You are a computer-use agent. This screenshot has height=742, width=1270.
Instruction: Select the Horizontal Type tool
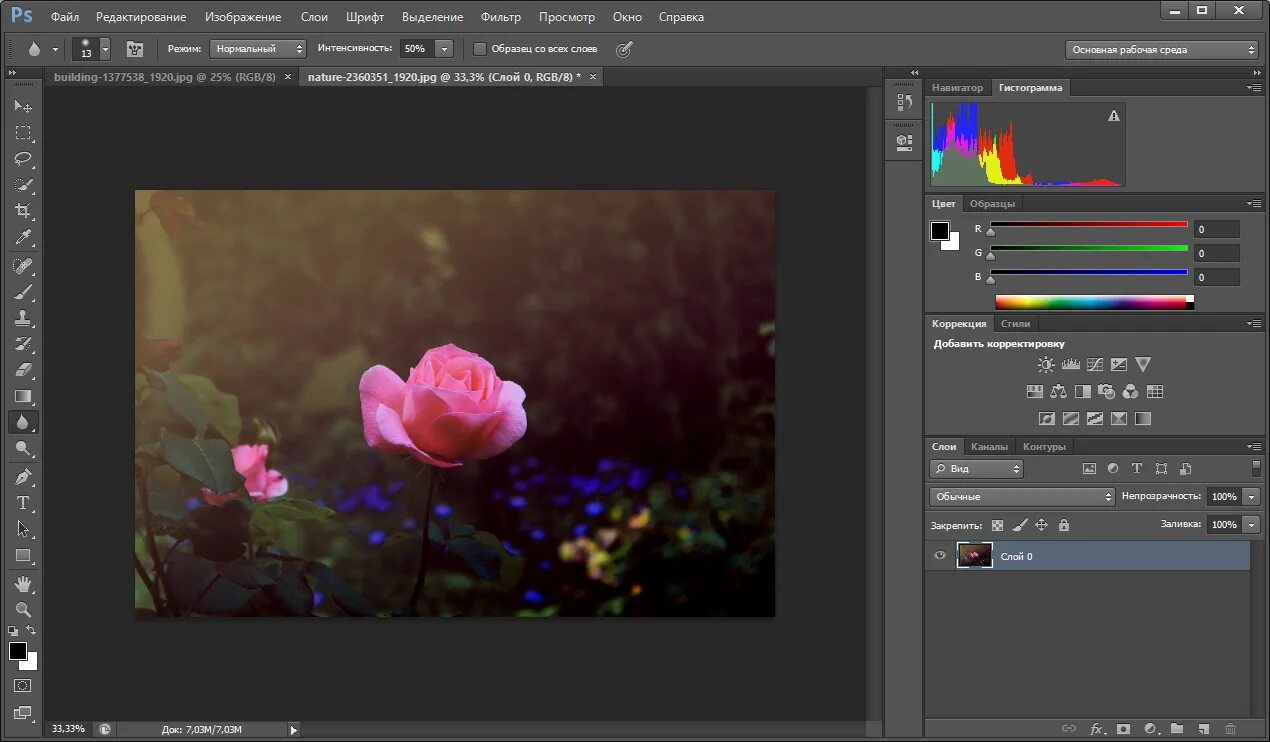coord(23,503)
